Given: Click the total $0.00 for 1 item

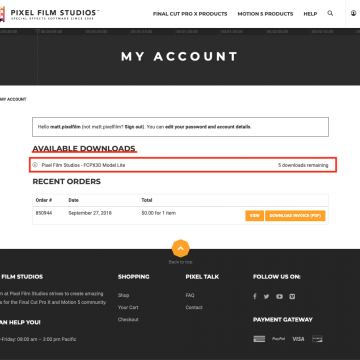Looking at the screenshot, I should pyautogui.click(x=158, y=213).
